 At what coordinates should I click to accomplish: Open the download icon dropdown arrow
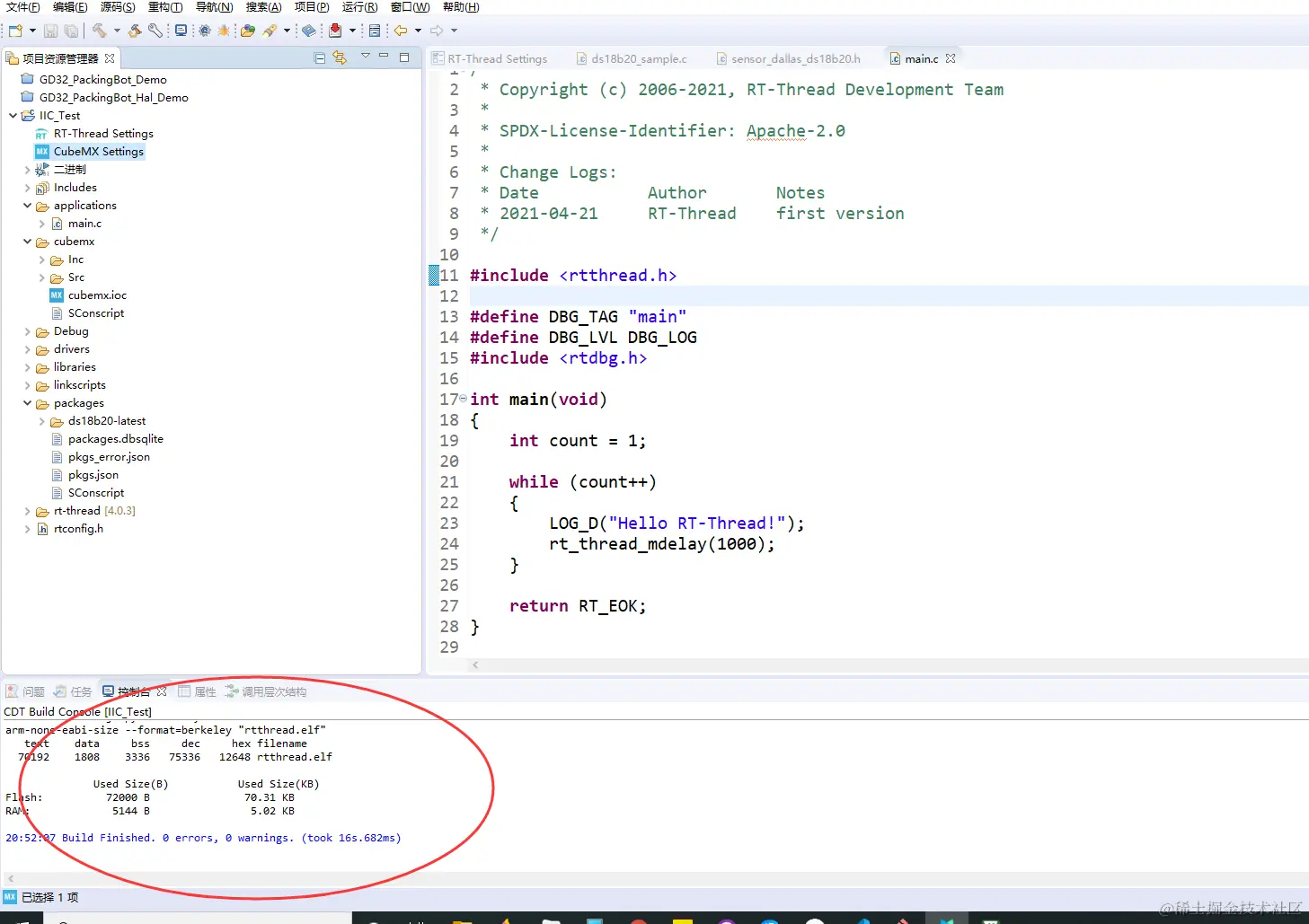tap(352, 31)
